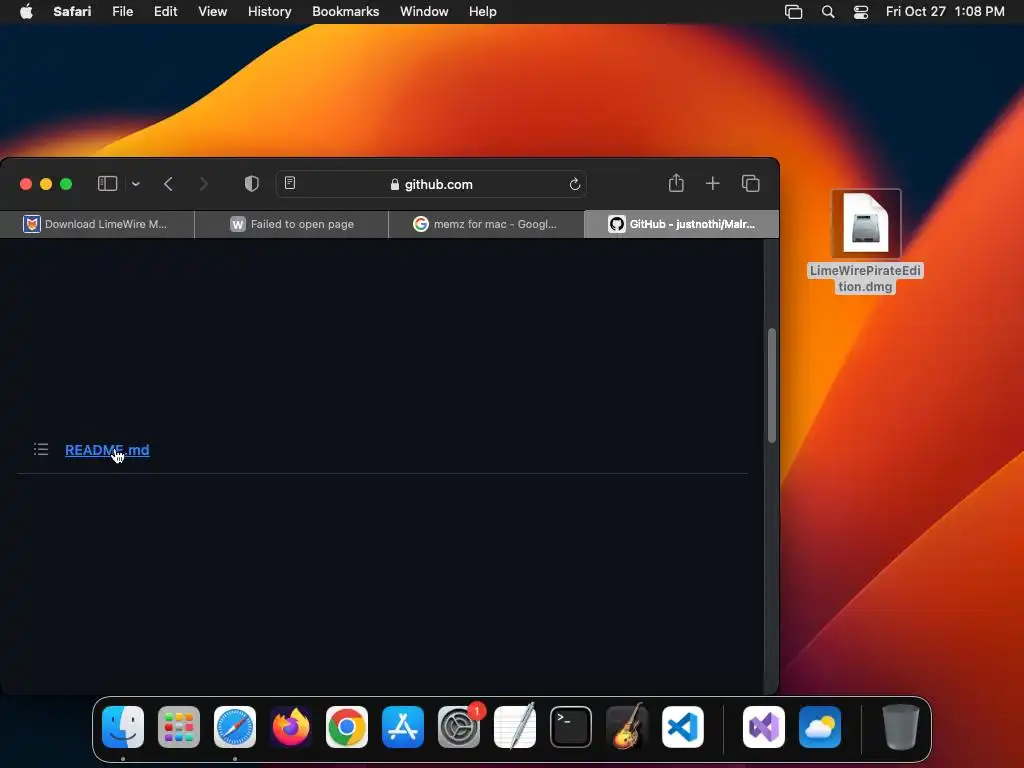
Task: Go back using the back arrow
Action: (x=168, y=184)
